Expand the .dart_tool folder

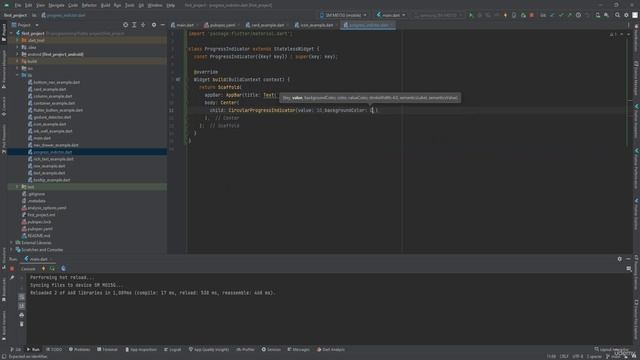(17, 40)
